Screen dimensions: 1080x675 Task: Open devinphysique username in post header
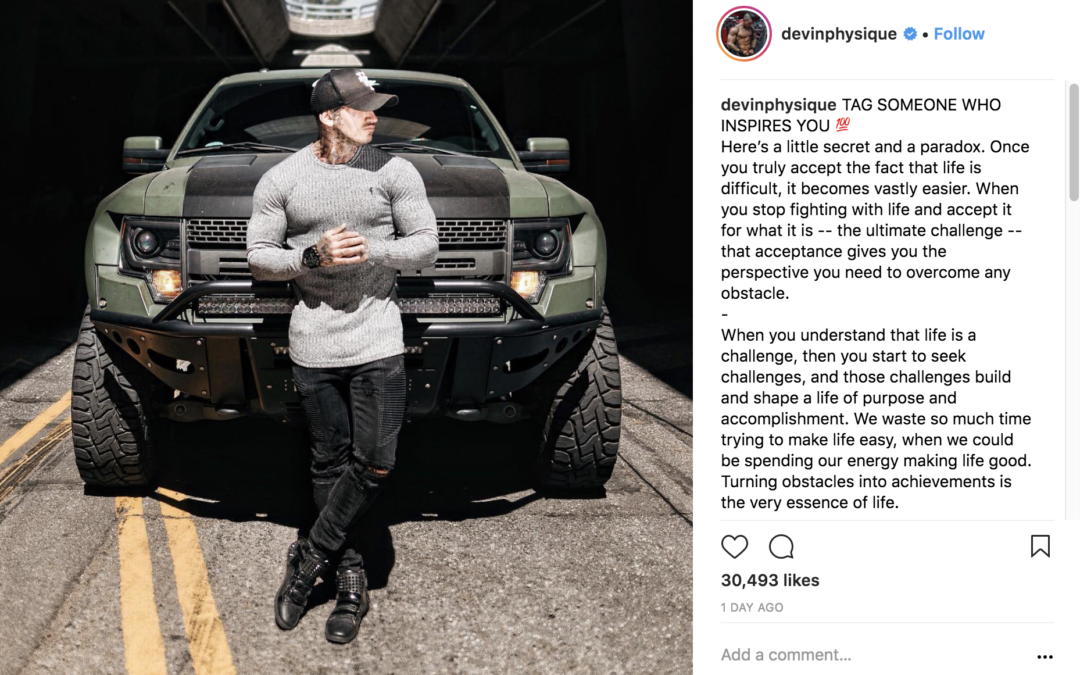tap(838, 34)
